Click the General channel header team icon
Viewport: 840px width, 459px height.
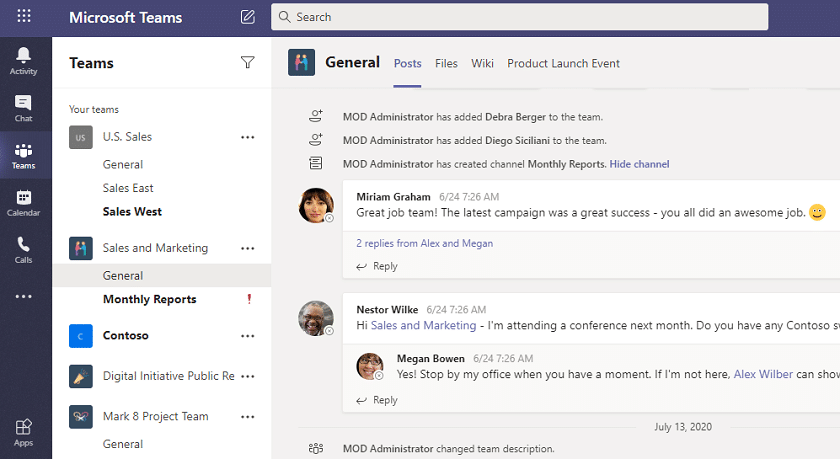(301, 63)
